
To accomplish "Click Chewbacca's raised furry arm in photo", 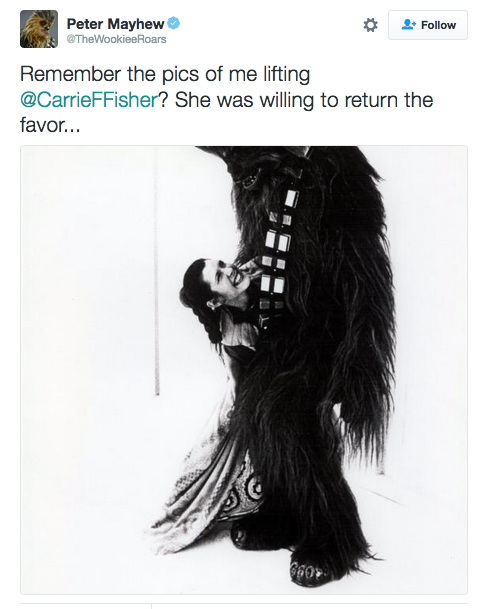I will (365, 311).
